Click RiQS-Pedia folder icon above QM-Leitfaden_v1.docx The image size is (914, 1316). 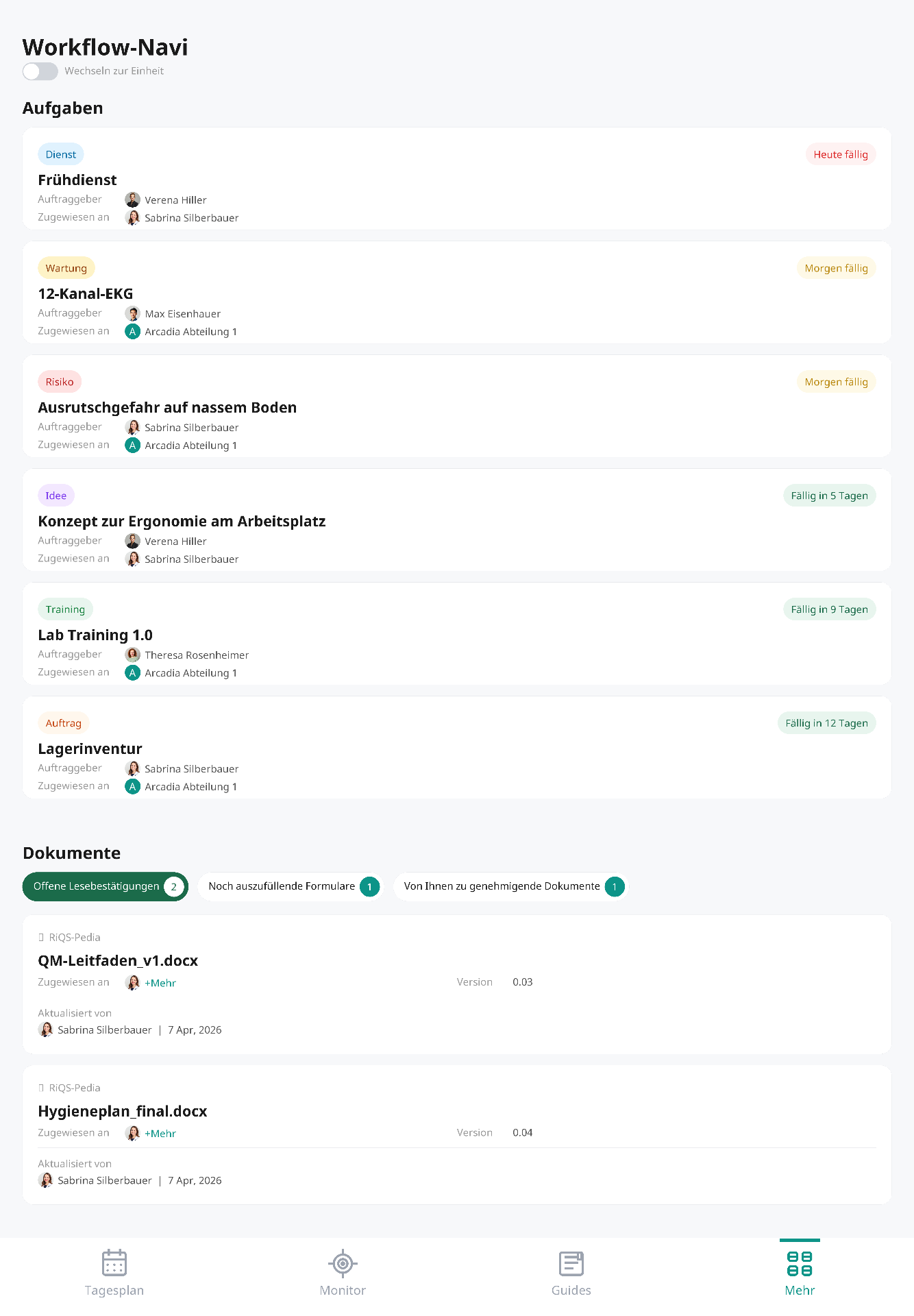pyautogui.click(x=41, y=937)
